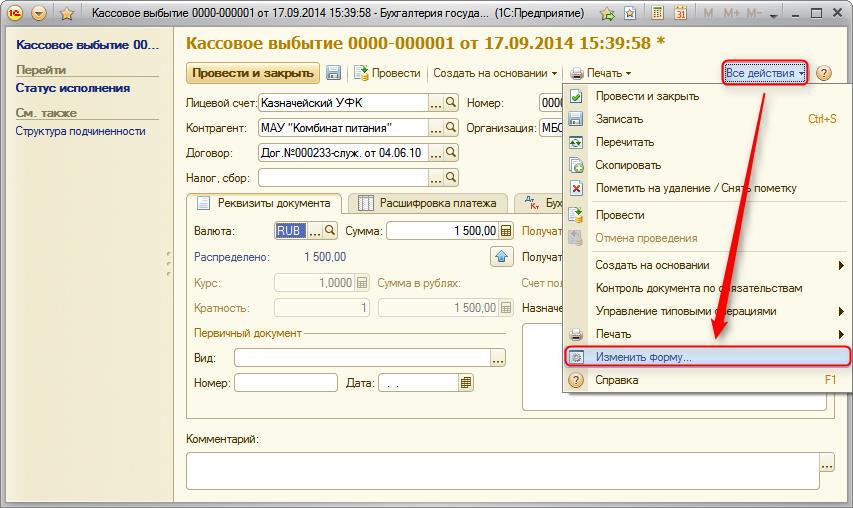Click the Комментарий text field
Screen dimensions: 853x508
503,471
